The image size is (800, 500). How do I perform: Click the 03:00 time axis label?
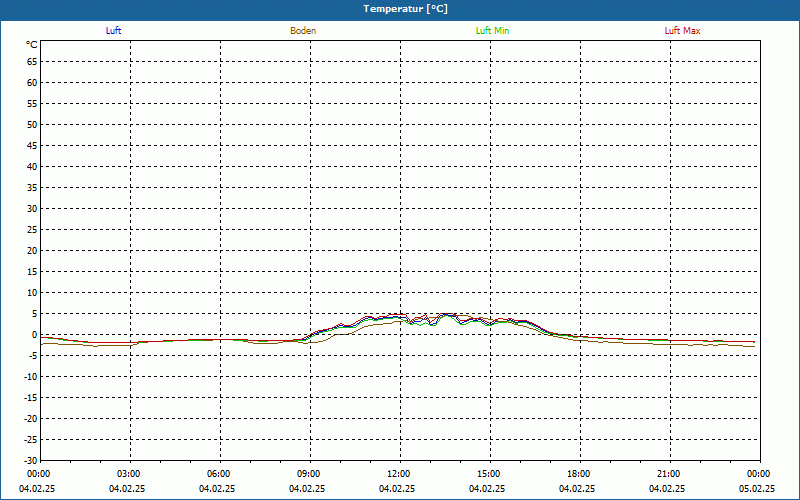pos(130,474)
